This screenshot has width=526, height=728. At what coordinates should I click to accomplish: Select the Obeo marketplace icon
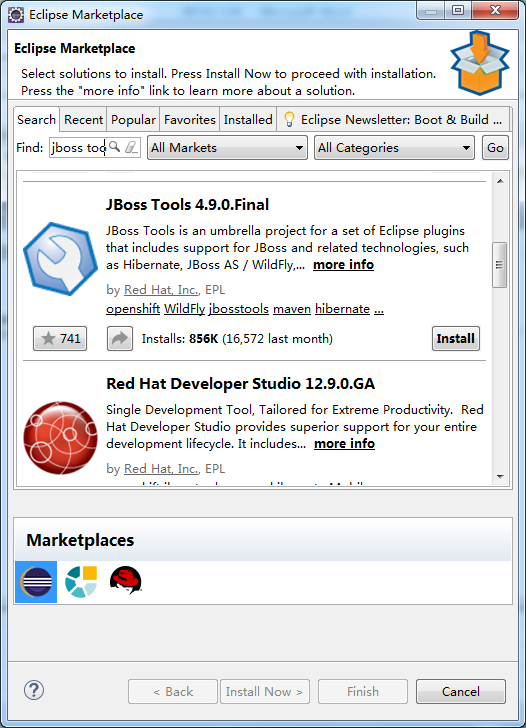tap(81, 582)
